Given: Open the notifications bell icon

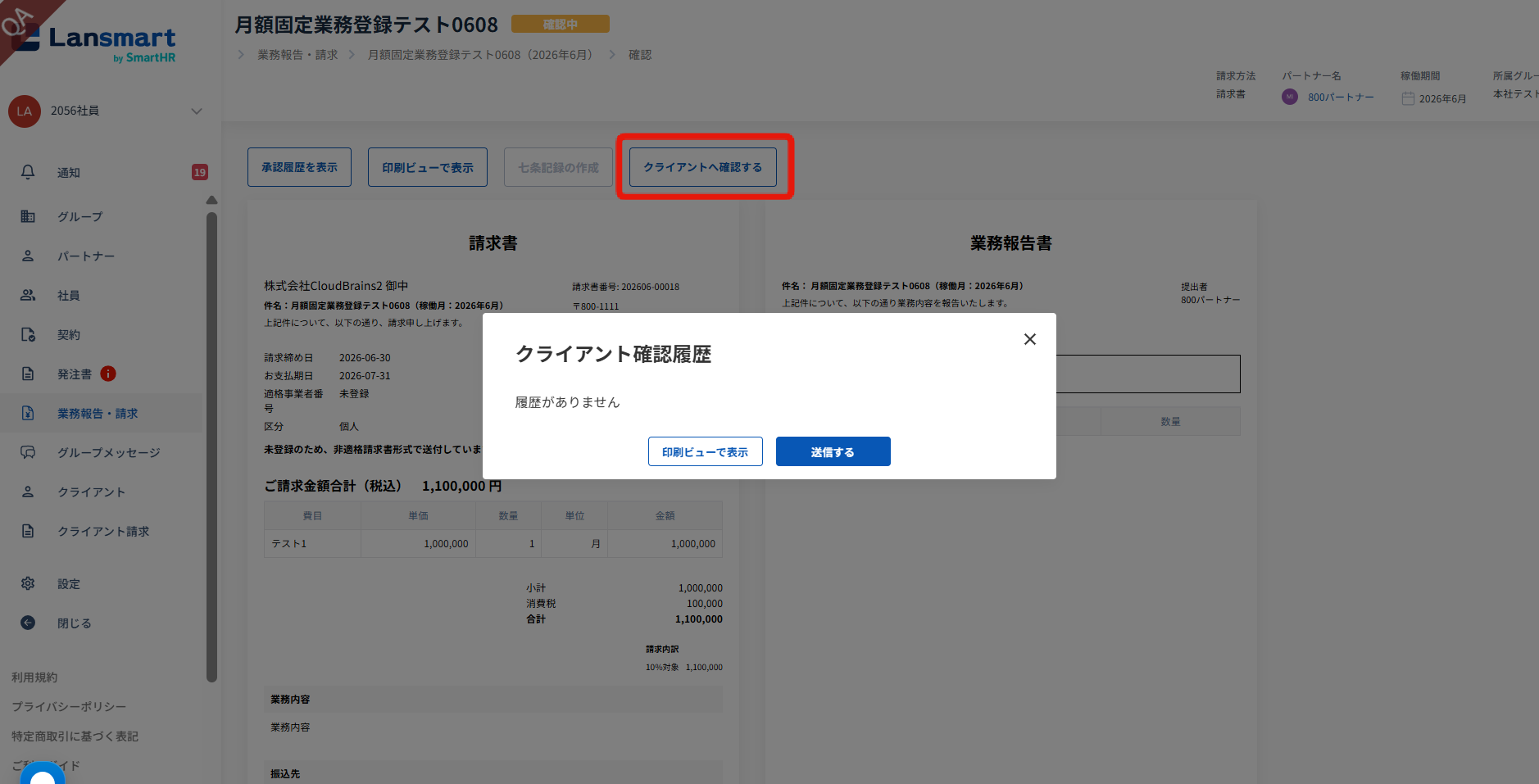Looking at the screenshot, I should (x=28, y=172).
